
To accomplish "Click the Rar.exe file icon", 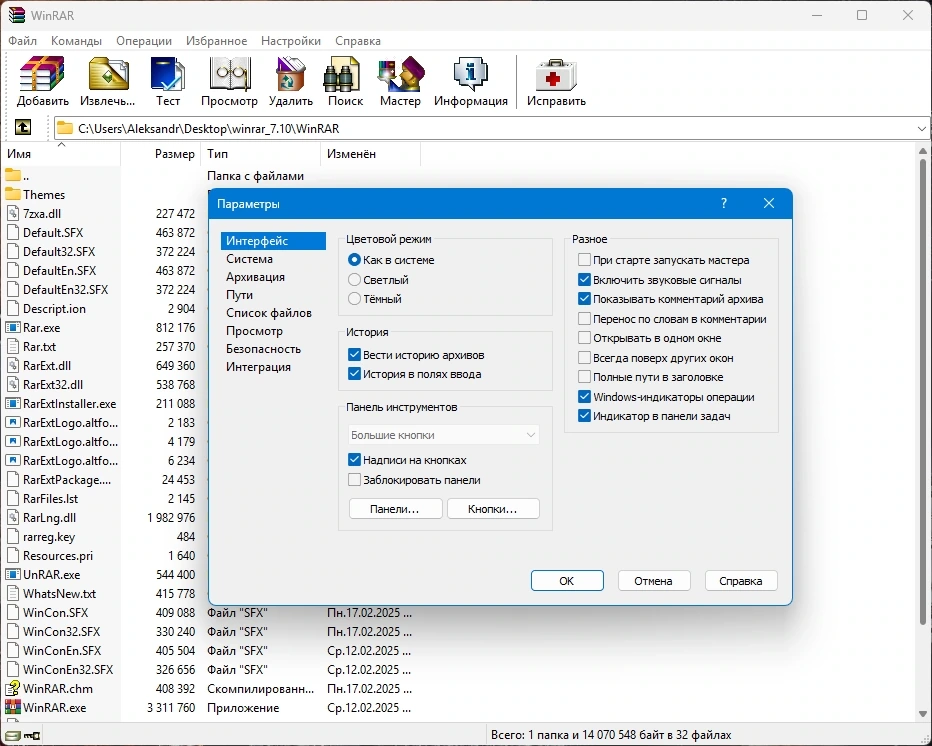I will coord(12,328).
